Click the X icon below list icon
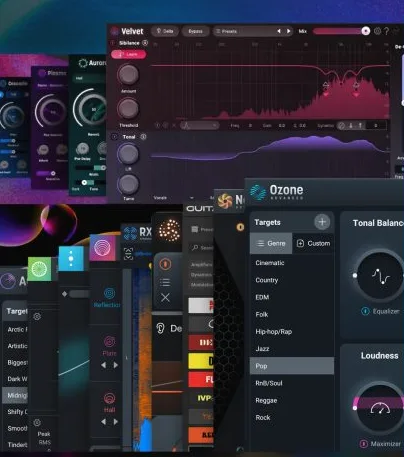The width and height of the screenshot is (404, 457). pos(165,297)
